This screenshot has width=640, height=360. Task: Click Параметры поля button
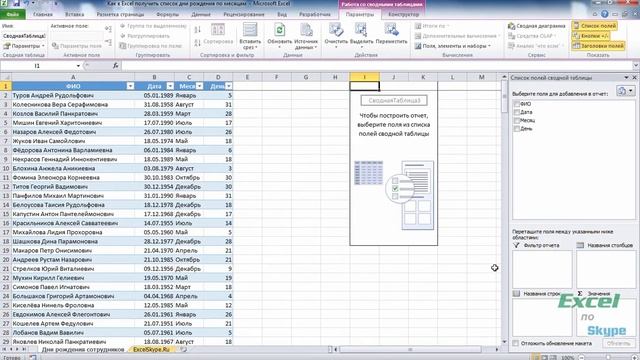pos(77,46)
